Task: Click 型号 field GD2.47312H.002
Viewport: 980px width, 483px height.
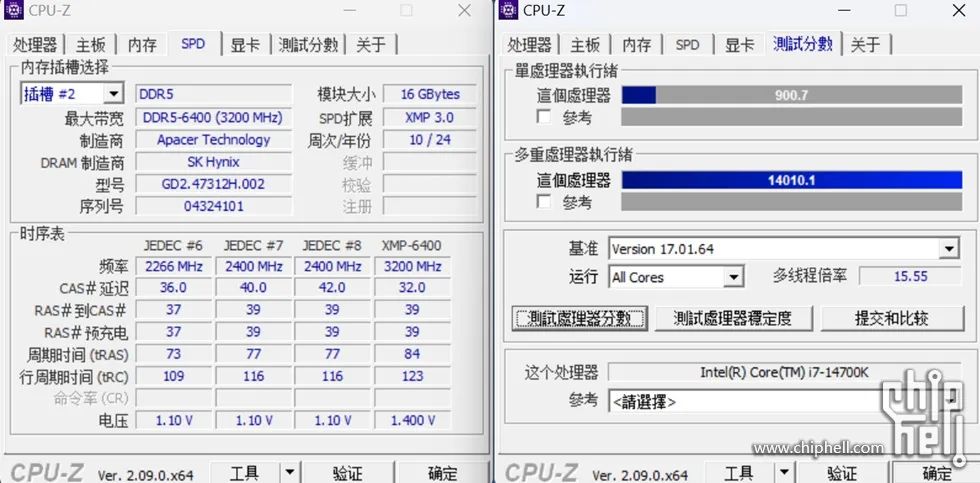Action: pyautogui.click(x=214, y=184)
